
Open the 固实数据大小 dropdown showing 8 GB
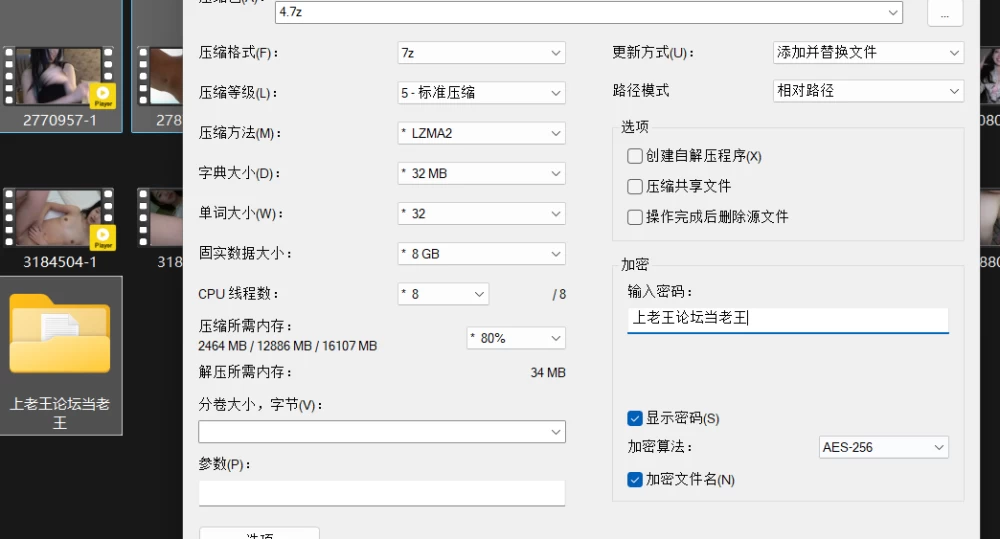(482, 254)
